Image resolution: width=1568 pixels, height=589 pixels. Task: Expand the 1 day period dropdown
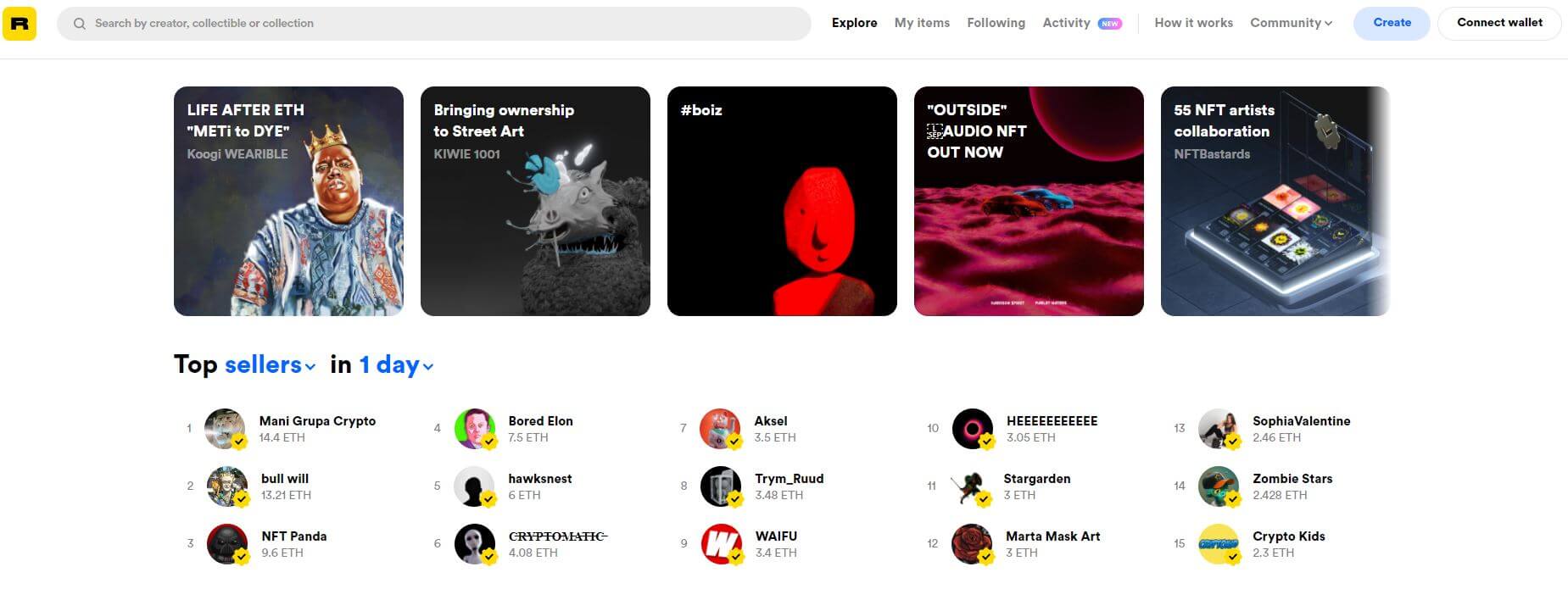click(x=396, y=364)
